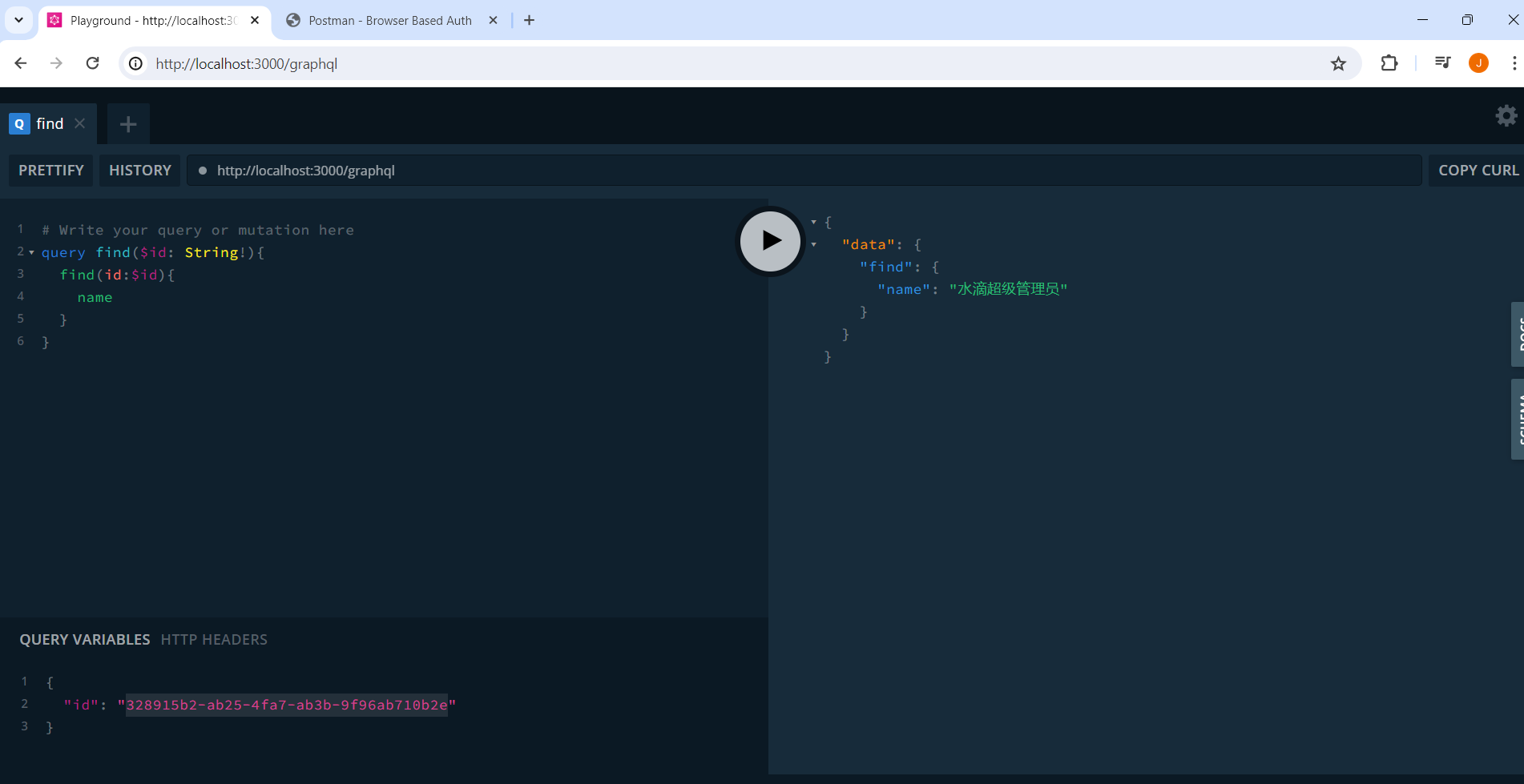Open Chrome profile avatar J
This screenshot has width=1524, height=784.
(1478, 63)
